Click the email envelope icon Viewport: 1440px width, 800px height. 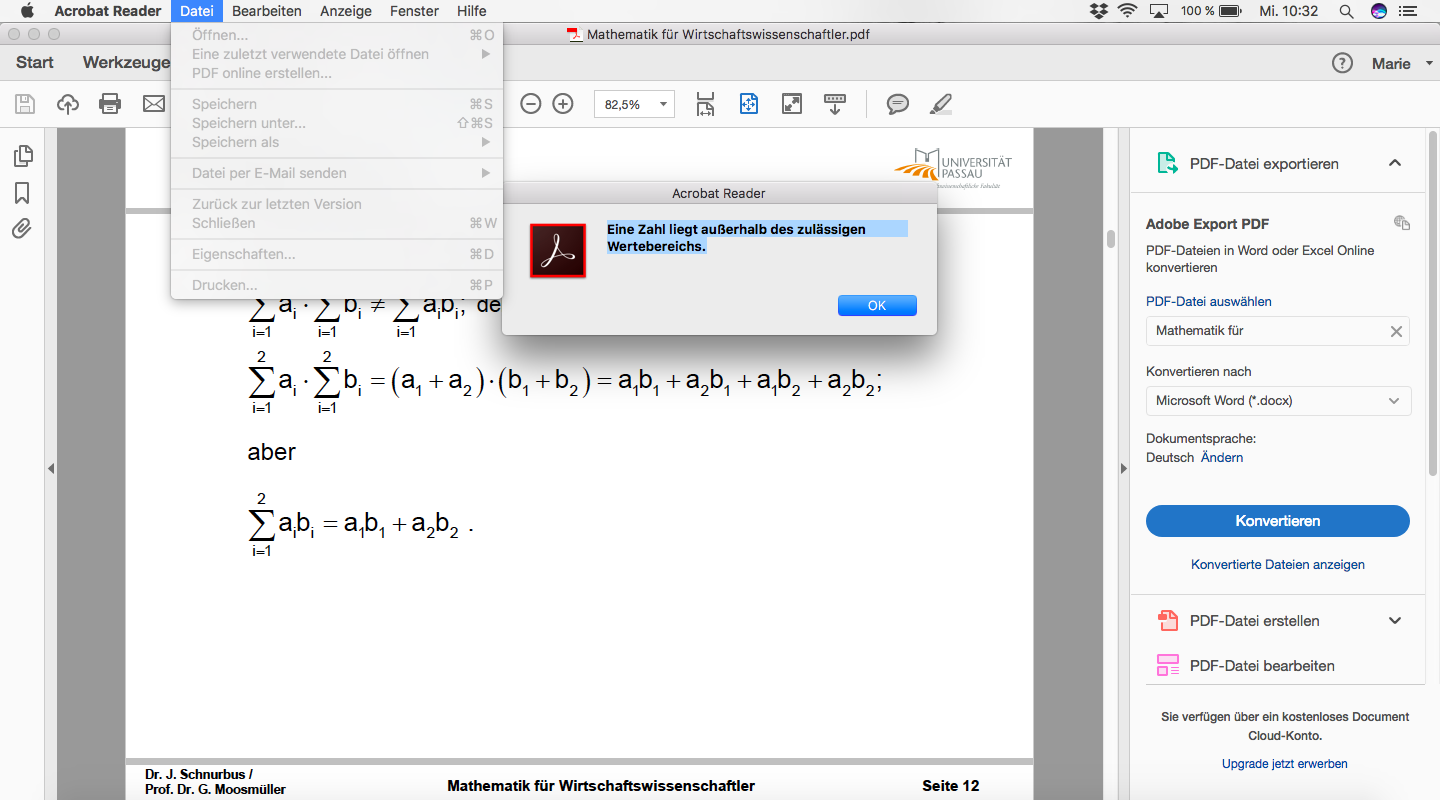pos(153,104)
